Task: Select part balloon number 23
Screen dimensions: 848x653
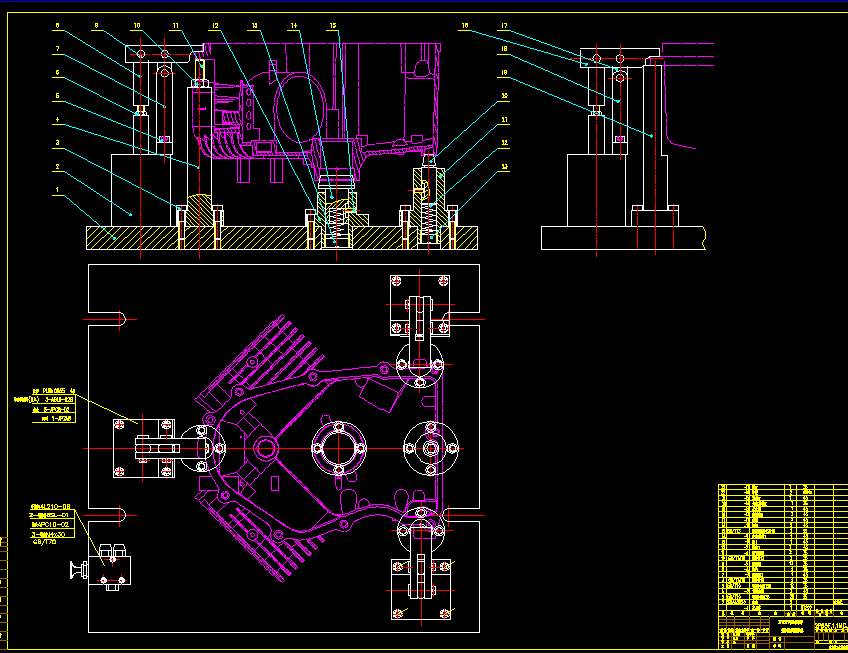Action: pos(504,167)
